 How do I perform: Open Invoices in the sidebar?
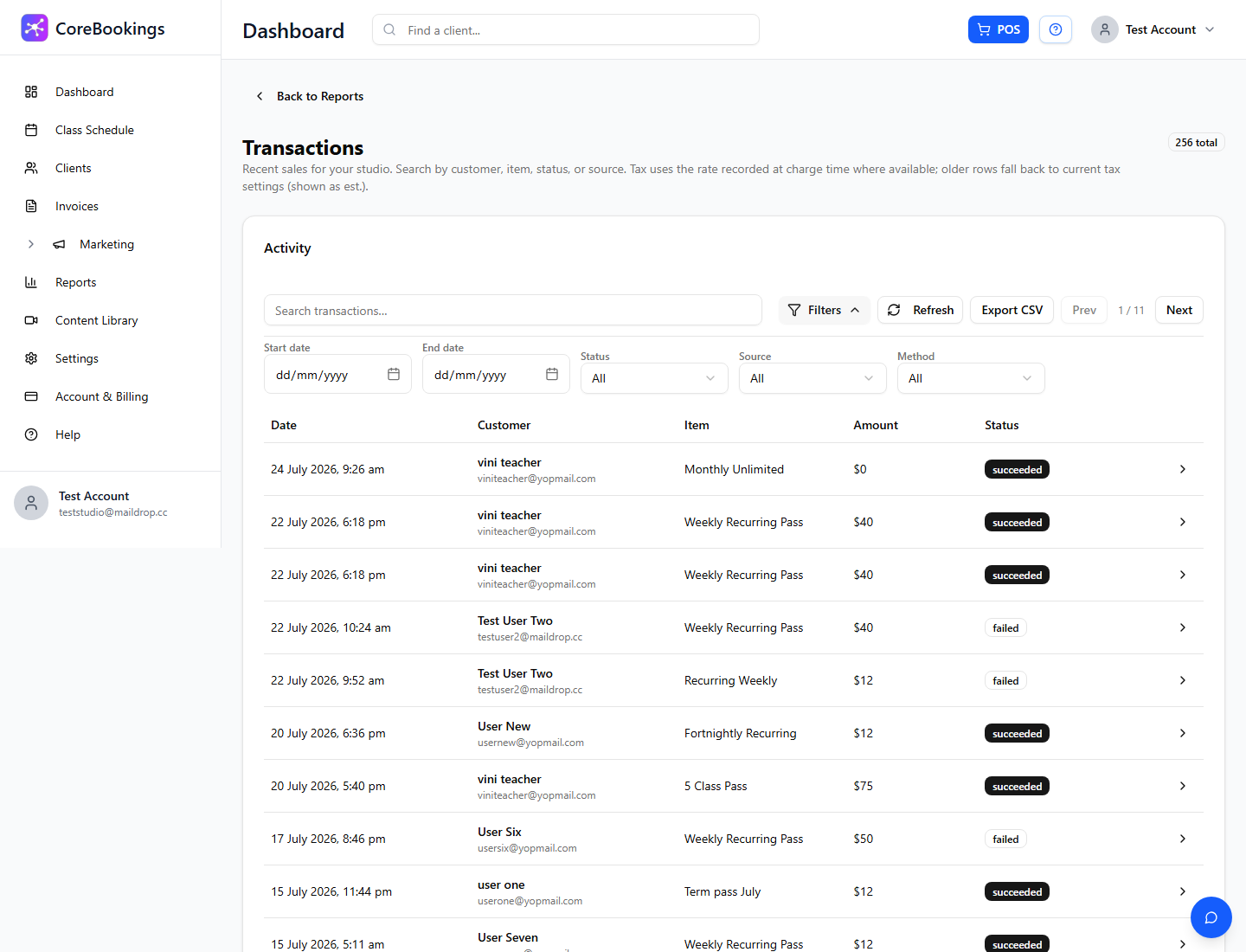[x=76, y=206]
